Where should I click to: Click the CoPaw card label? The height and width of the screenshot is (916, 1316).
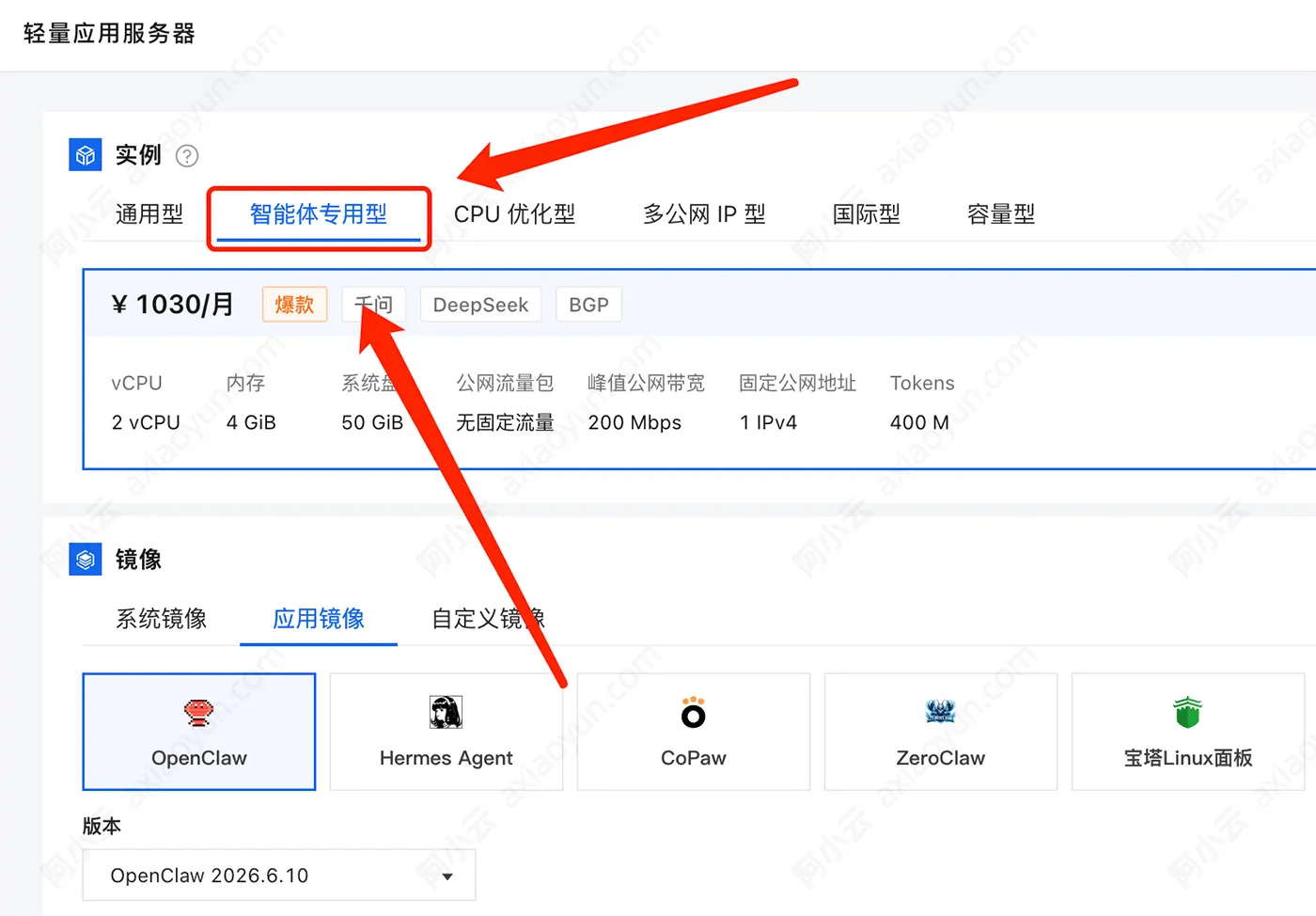(x=694, y=758)
